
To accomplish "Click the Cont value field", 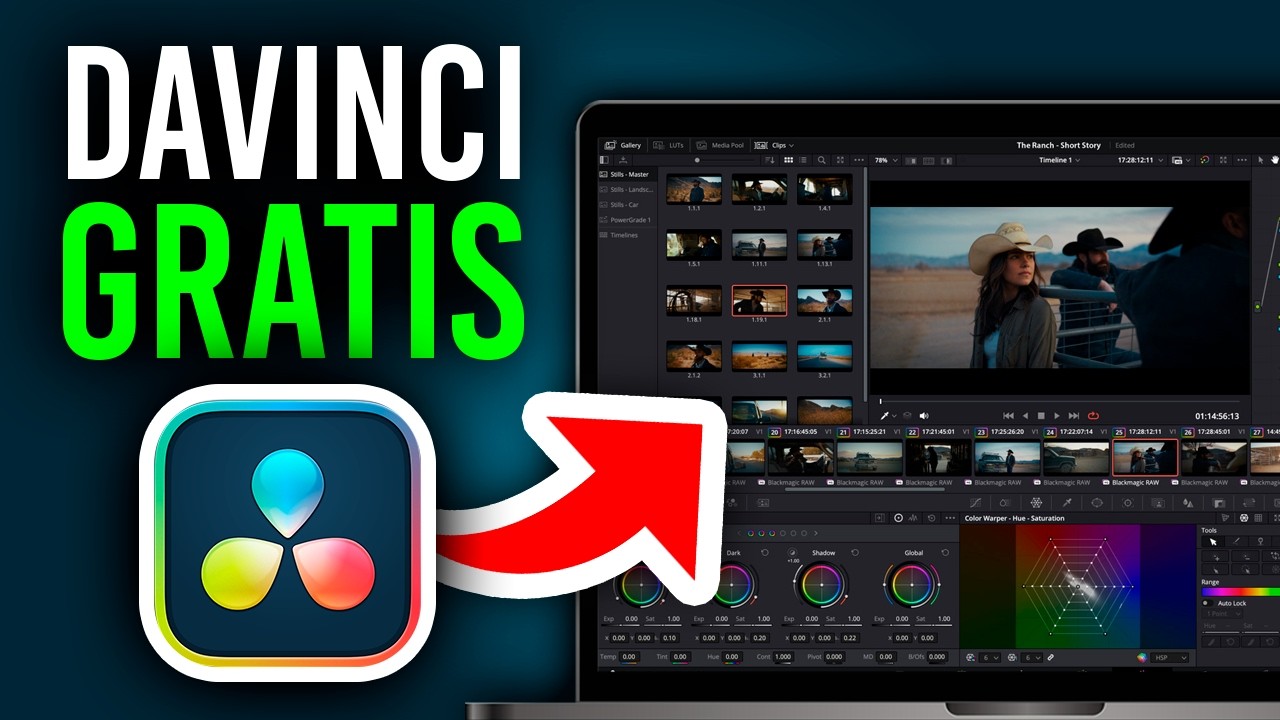I will pos(783,657).
